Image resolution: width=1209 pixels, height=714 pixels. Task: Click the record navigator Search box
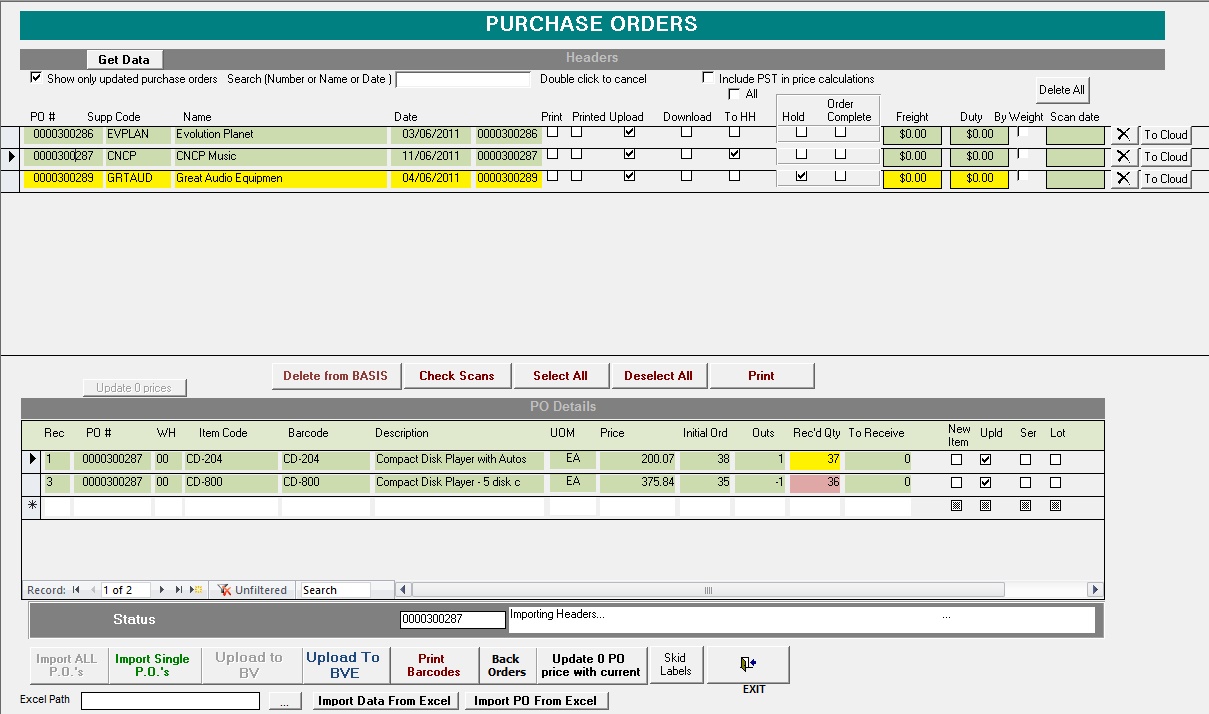[336, 590]
